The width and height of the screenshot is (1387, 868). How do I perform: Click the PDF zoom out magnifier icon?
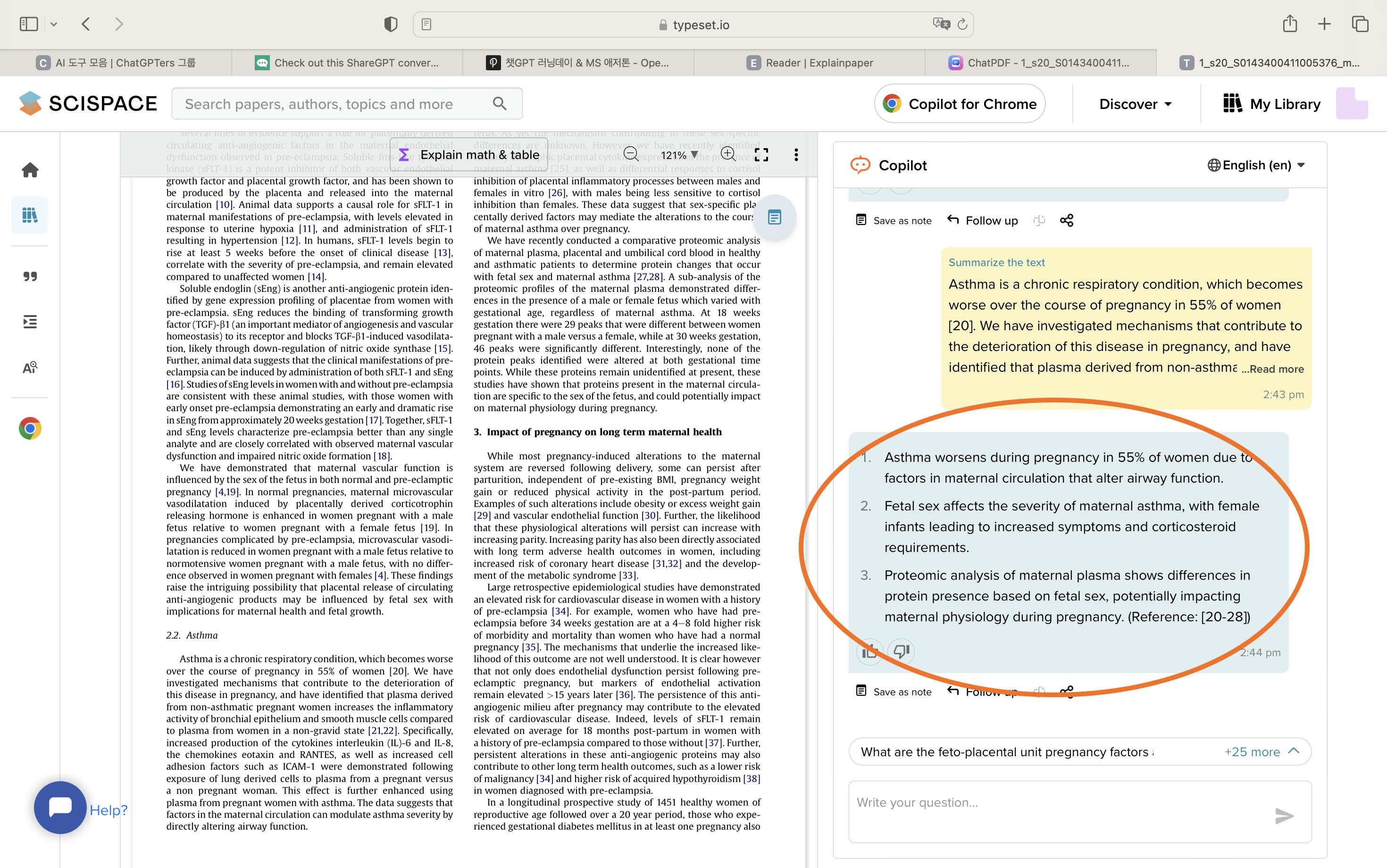point(630,154)
